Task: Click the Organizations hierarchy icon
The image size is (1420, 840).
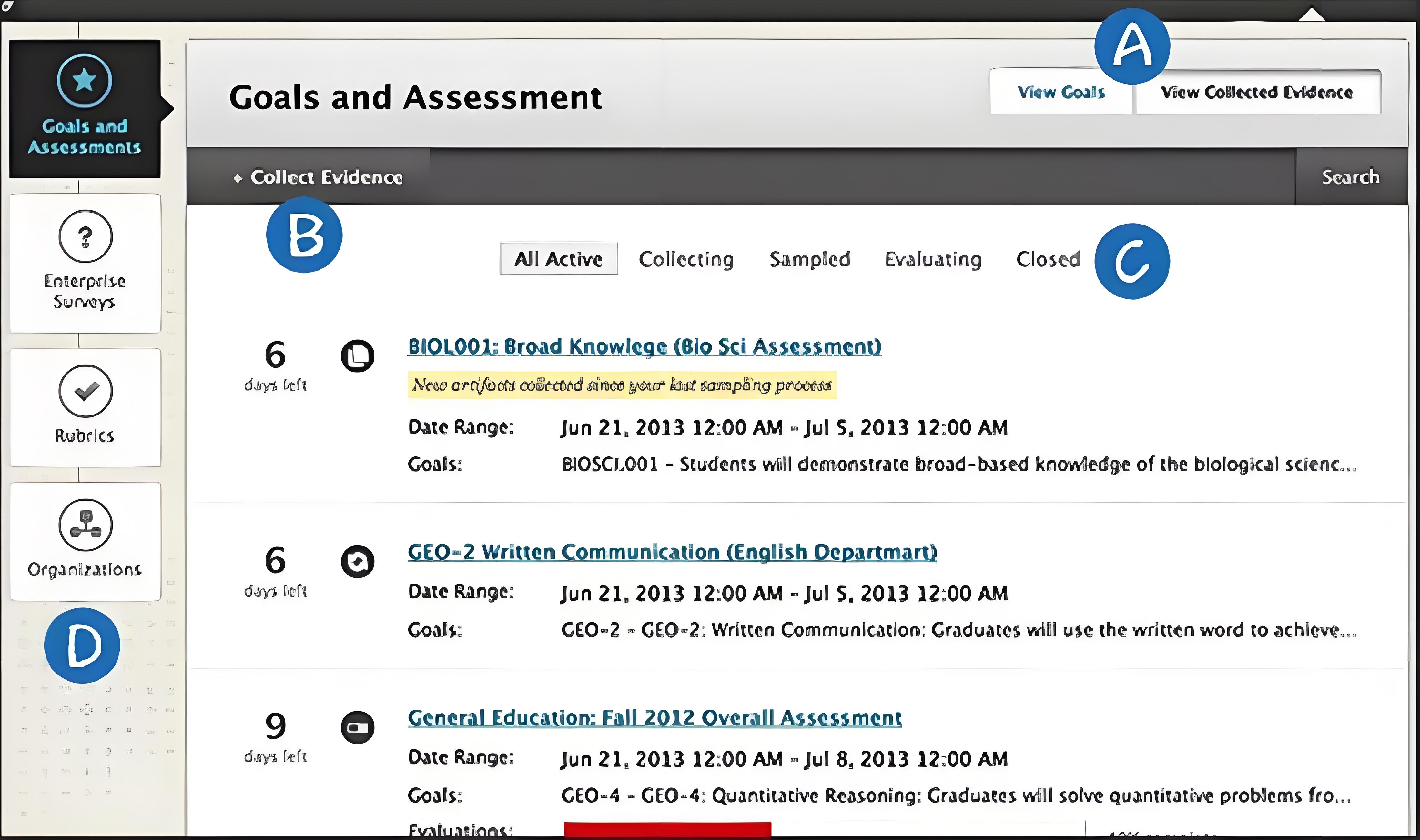Action: [x=85, y=525]
